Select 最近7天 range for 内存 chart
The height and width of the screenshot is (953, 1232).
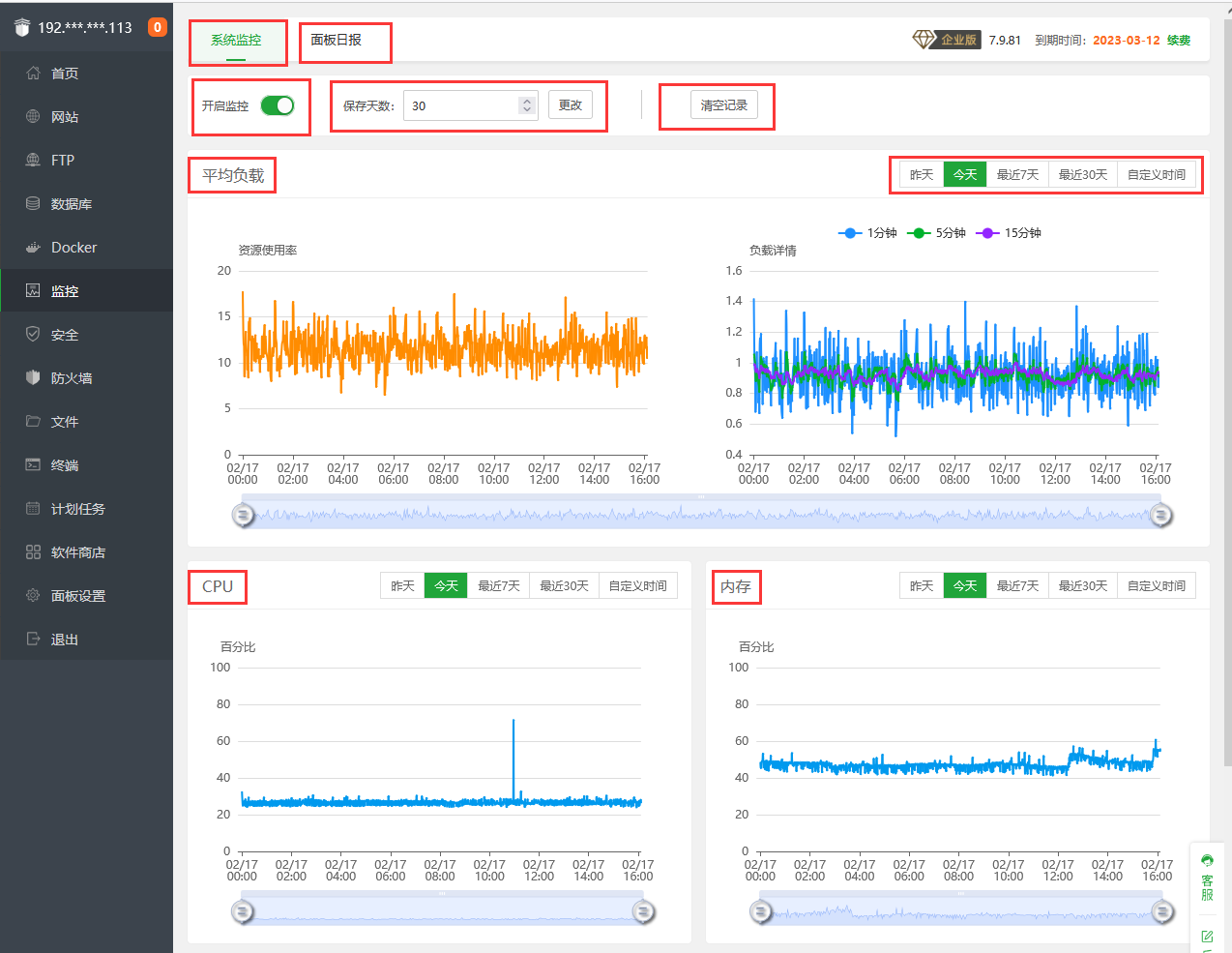pyautogui.click(x=1017, y=586)
